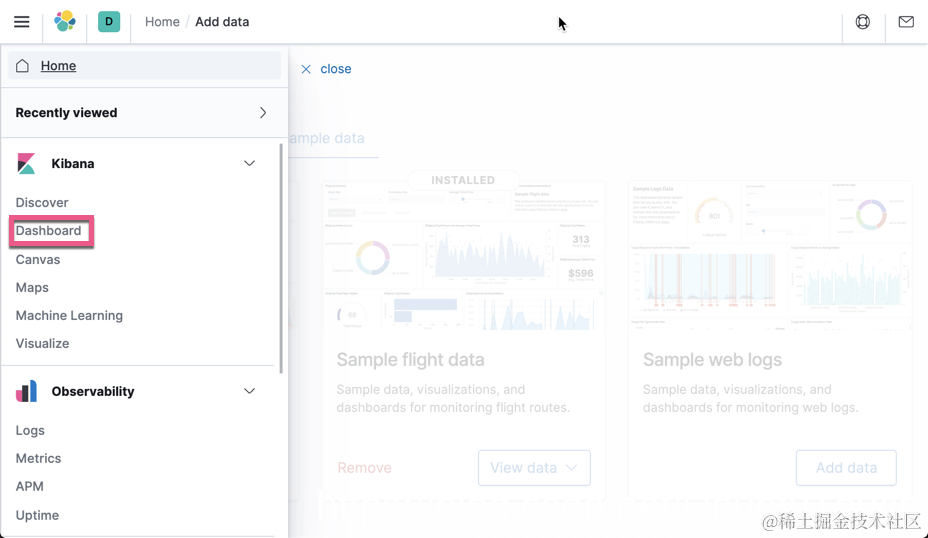Viewport: 928px width, 538px height.
Task: Open the View data dropdown
Action: click(534, 468)
